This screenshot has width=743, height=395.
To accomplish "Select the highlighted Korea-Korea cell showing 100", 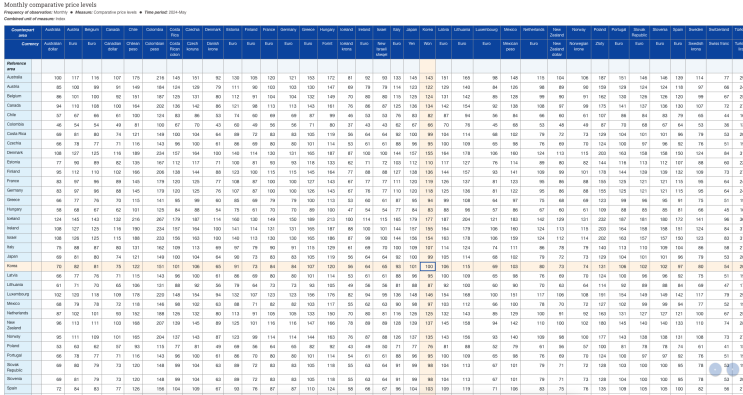I will [x=428, y=267].
